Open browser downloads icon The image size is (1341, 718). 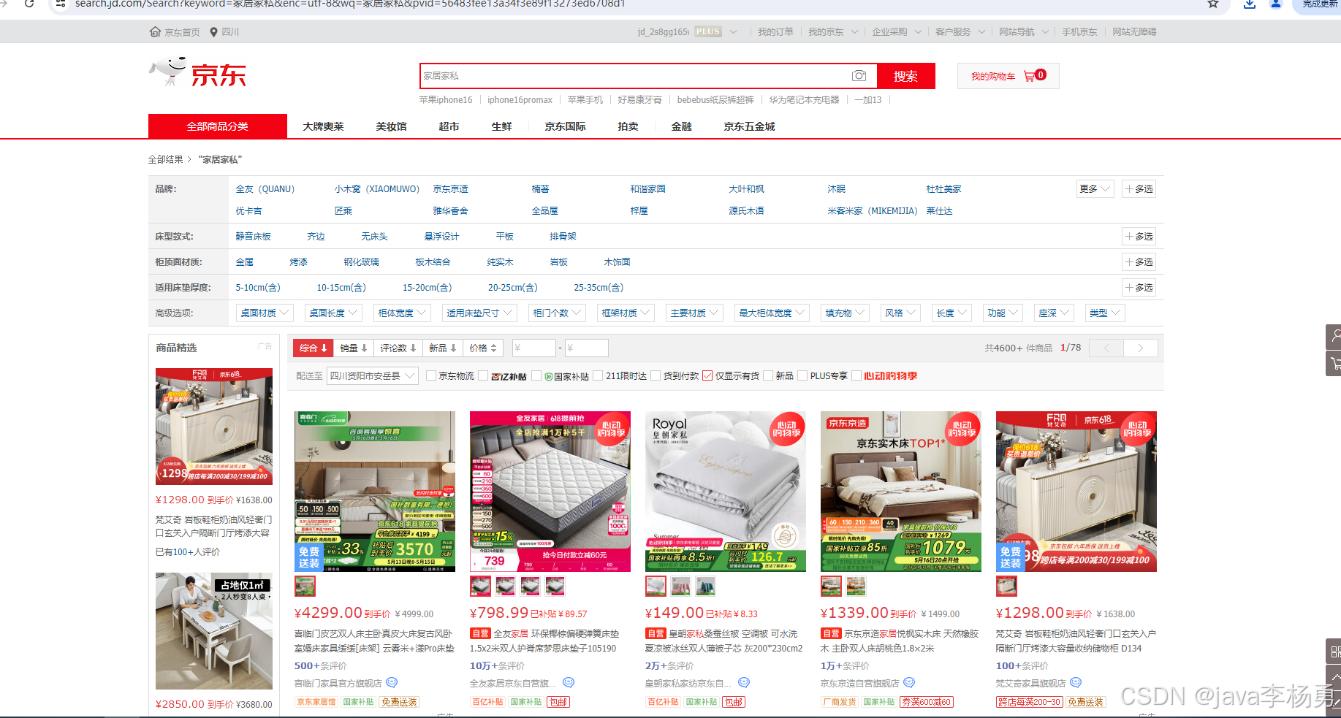click(x=1250, y=4)
